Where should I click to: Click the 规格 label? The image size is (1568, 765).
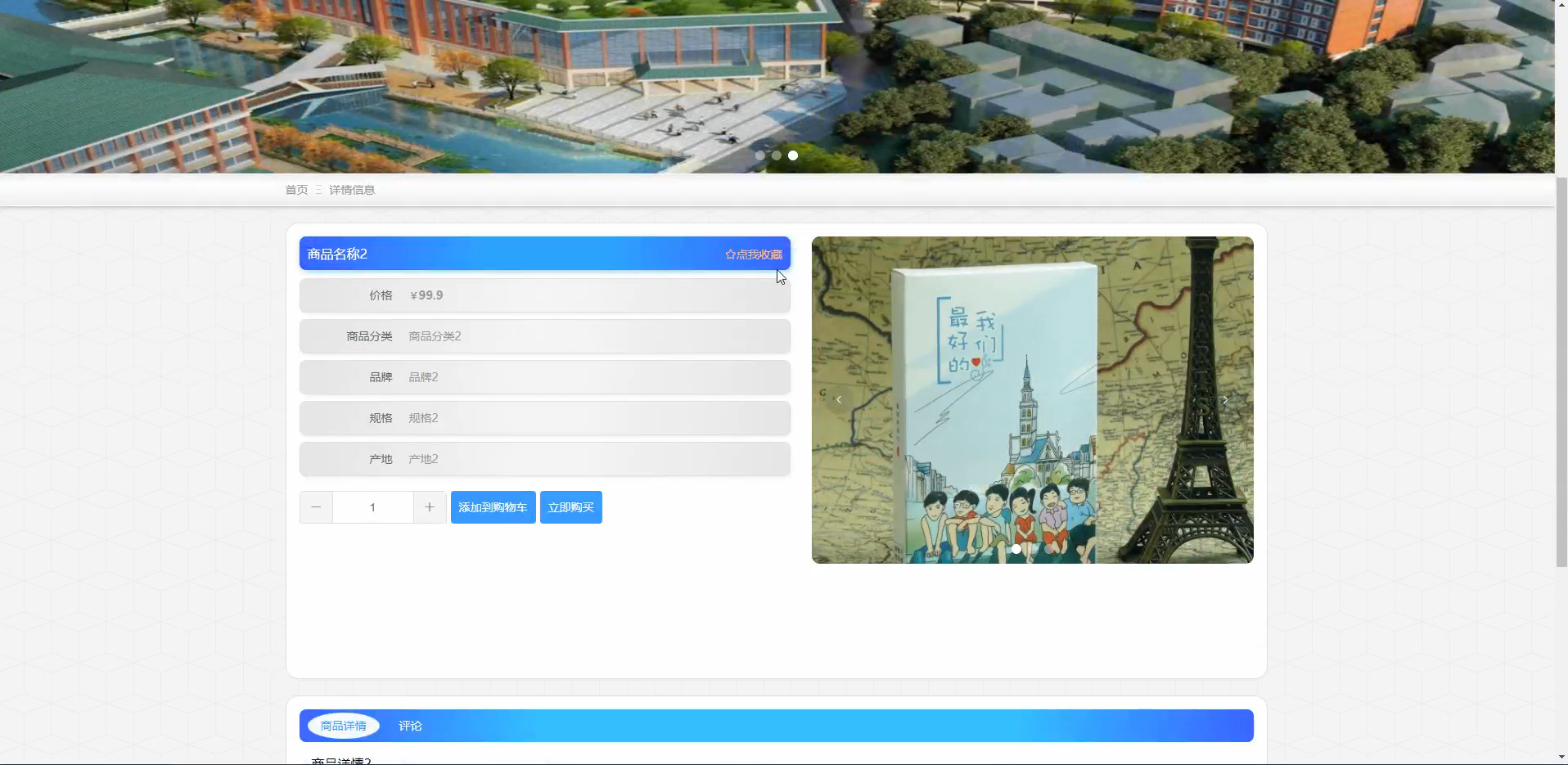click(381, 418)
